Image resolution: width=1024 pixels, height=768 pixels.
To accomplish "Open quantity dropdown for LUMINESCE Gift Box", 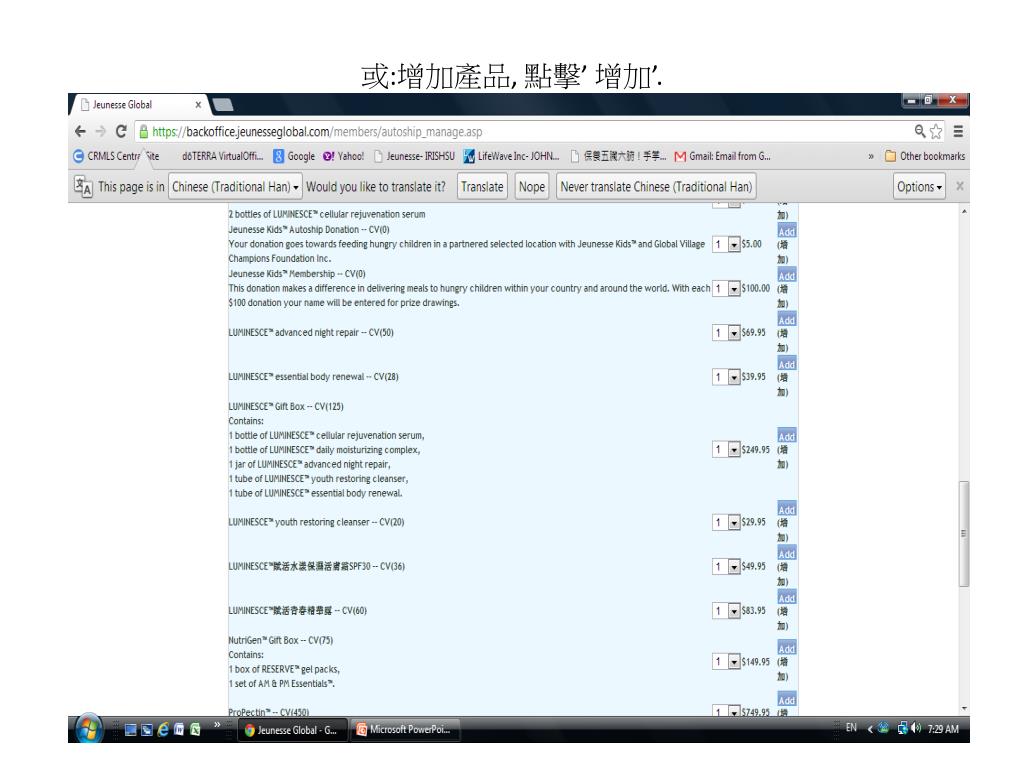I will click(x=726, y=450).
